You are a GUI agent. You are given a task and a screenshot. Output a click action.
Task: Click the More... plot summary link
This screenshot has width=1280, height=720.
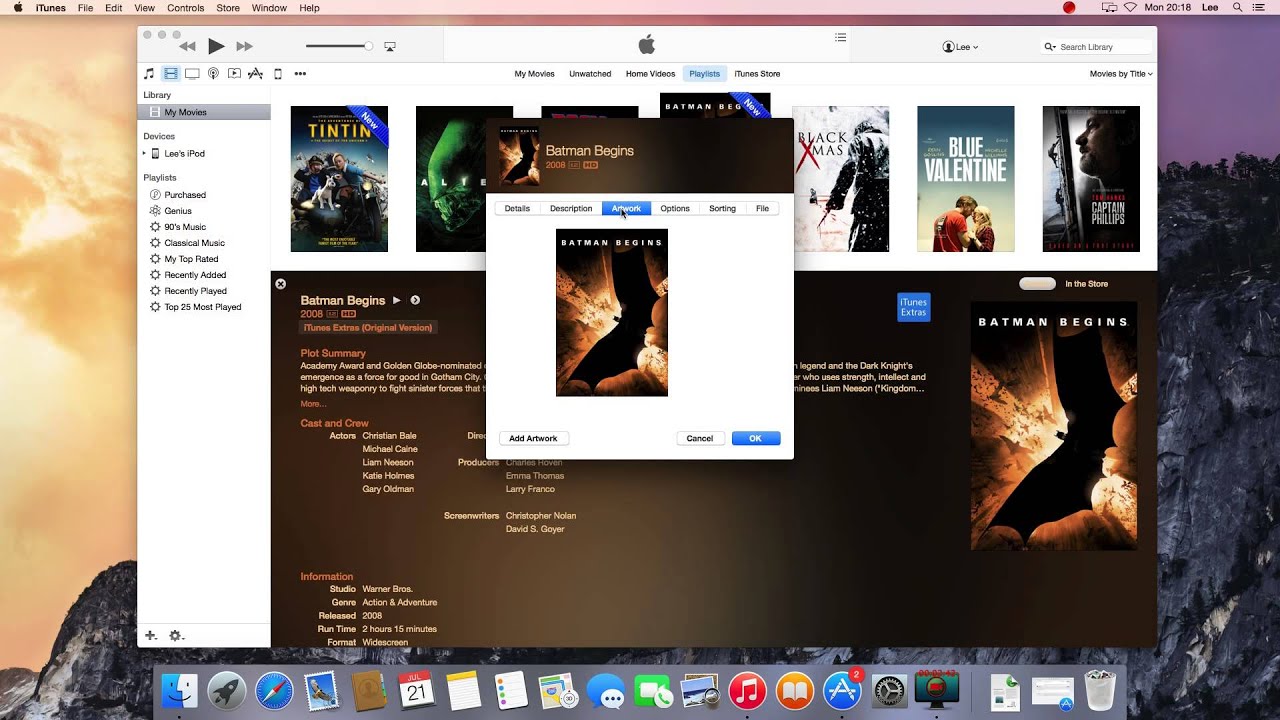pyautogui.click(x=313, y=404)
